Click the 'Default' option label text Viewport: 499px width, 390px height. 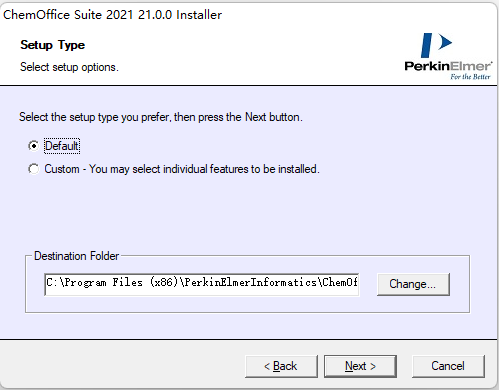coord(62,146)
